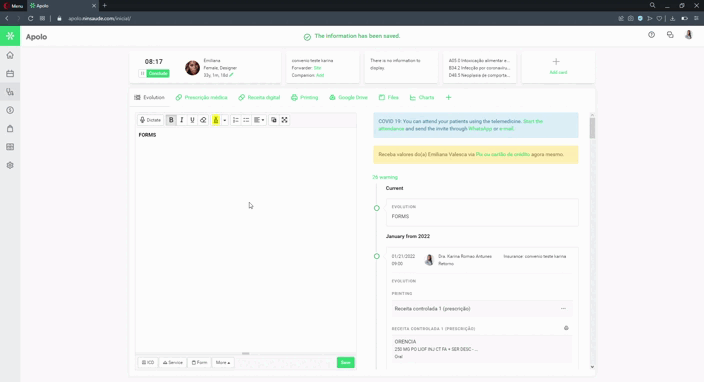This screenshot has width=704, height=382.
Task: Open highlight color dropdown arrow
Action: tap(224, 120)
